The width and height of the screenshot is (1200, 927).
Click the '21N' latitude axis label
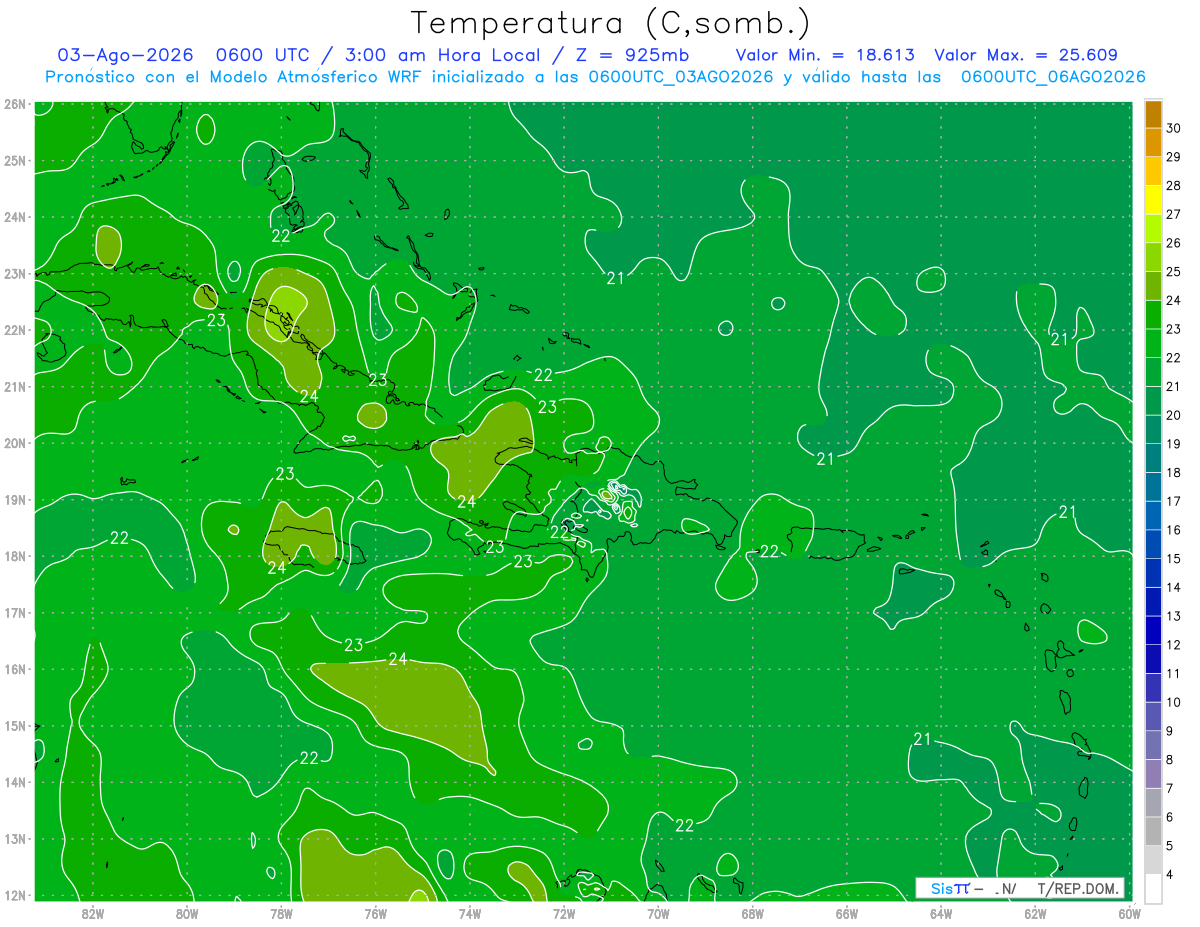[14, 386]
